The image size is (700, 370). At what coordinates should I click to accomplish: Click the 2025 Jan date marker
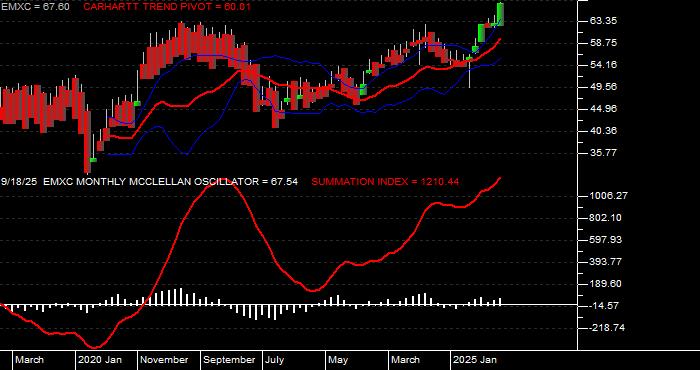475,360
